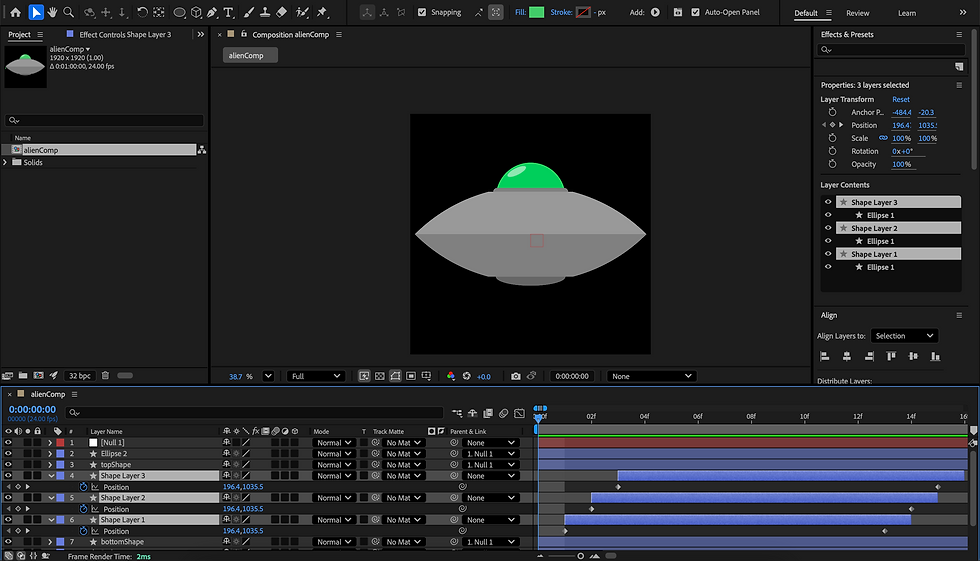
Task: Open the region of interest button
Action: point(411,376)
